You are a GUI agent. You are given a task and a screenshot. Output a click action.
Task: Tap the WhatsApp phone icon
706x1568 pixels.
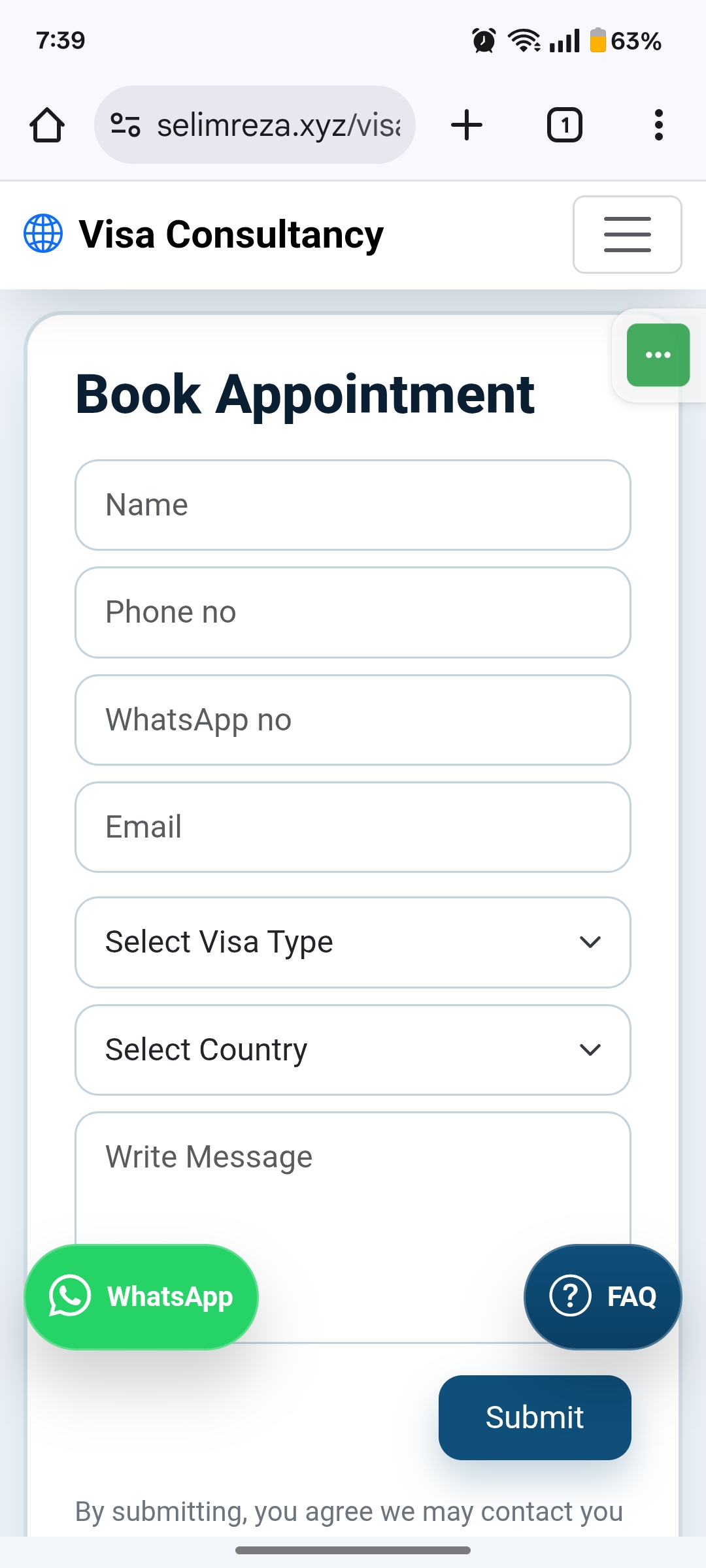click(x=69, y=1296)
